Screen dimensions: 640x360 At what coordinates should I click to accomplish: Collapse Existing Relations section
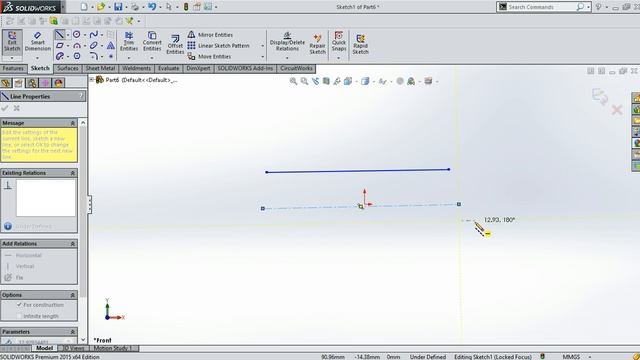point(73,173)
